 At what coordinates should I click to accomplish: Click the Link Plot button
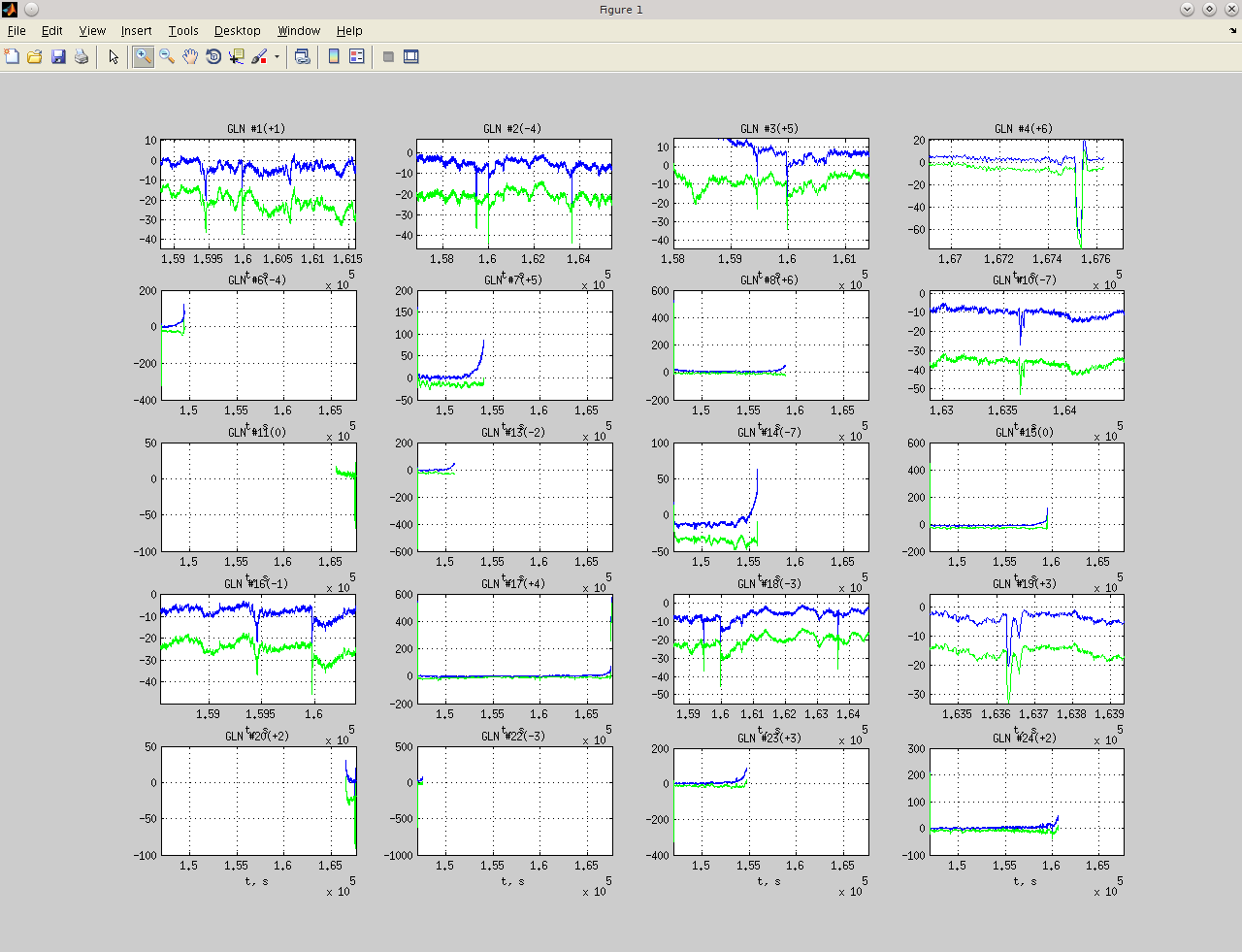pos(303,57)
